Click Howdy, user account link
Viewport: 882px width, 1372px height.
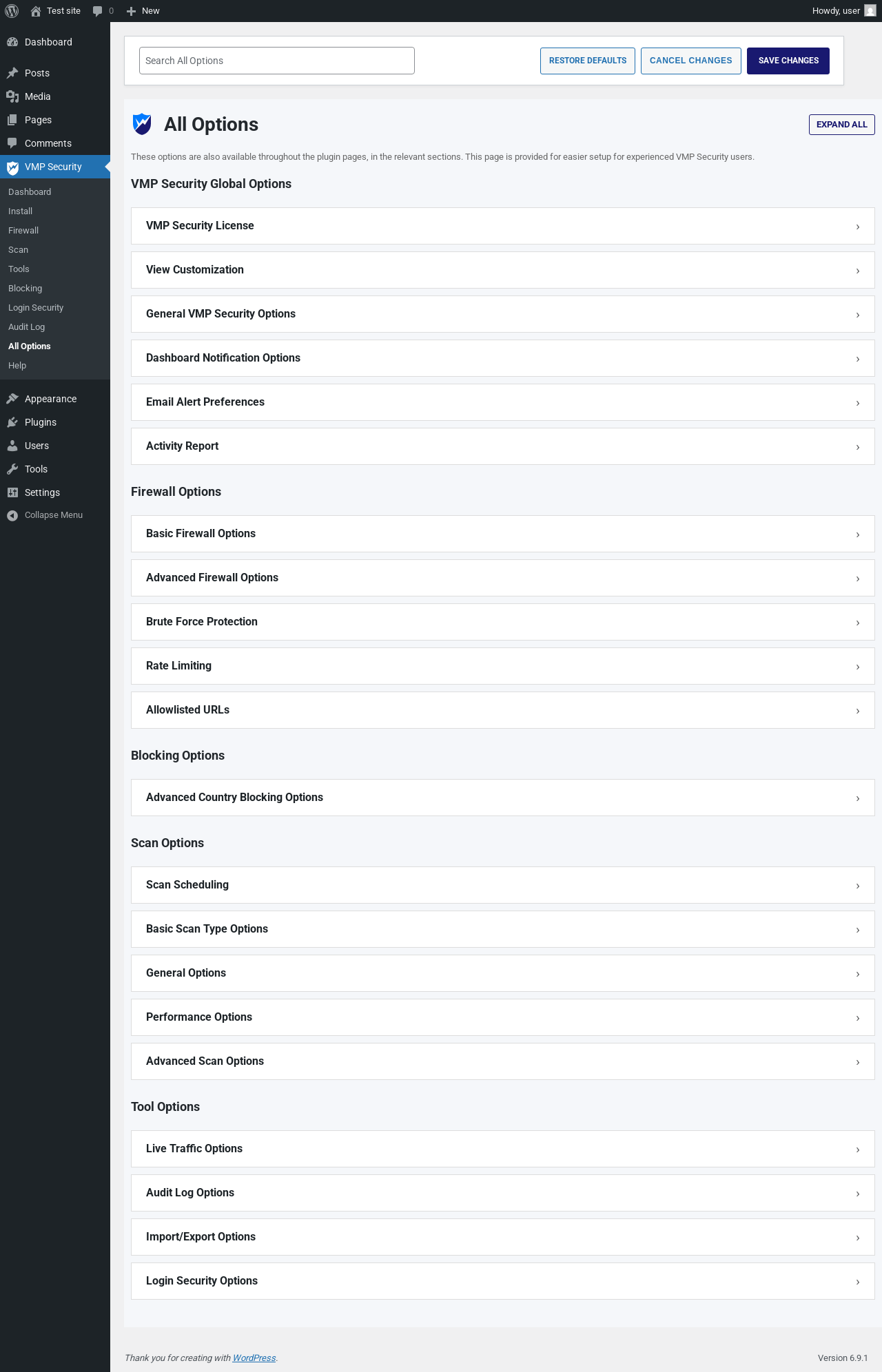[x=843, y=11]
